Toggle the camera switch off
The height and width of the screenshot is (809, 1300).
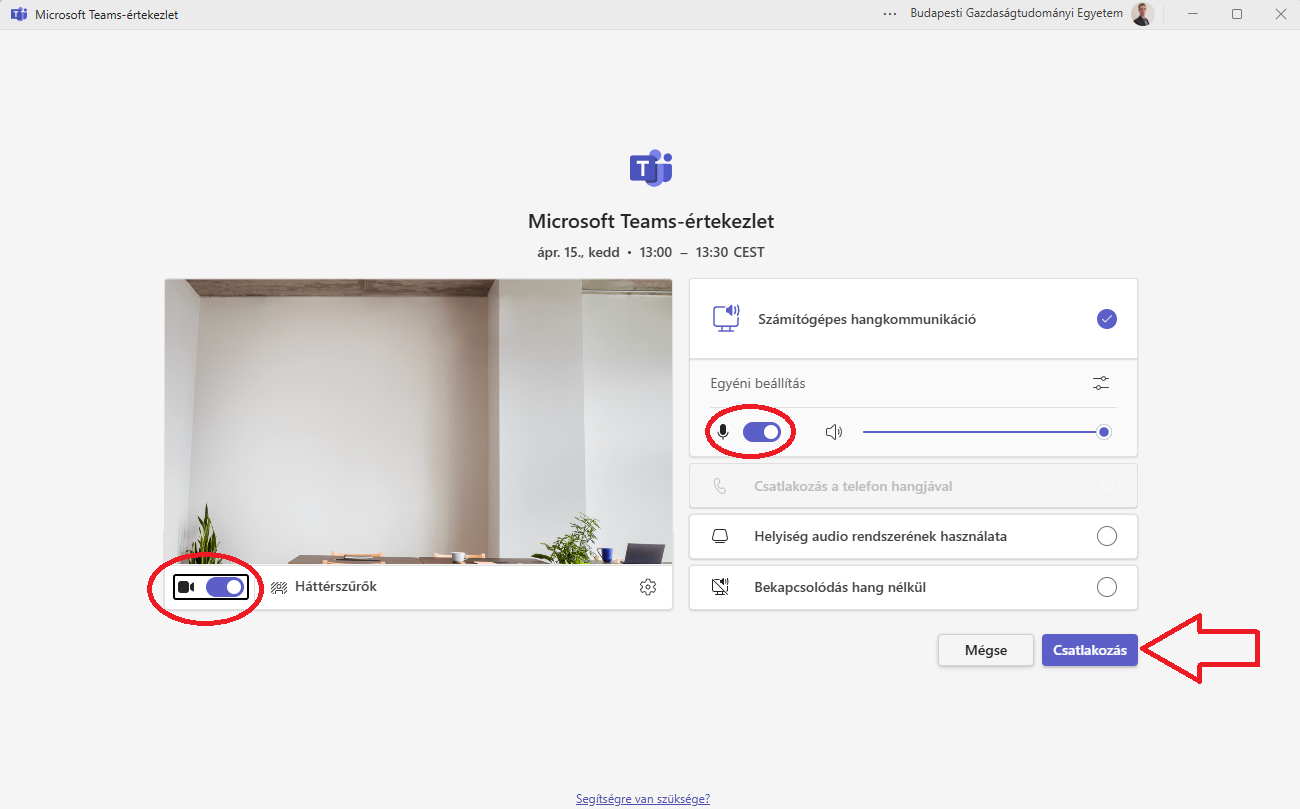coord(225,587)
